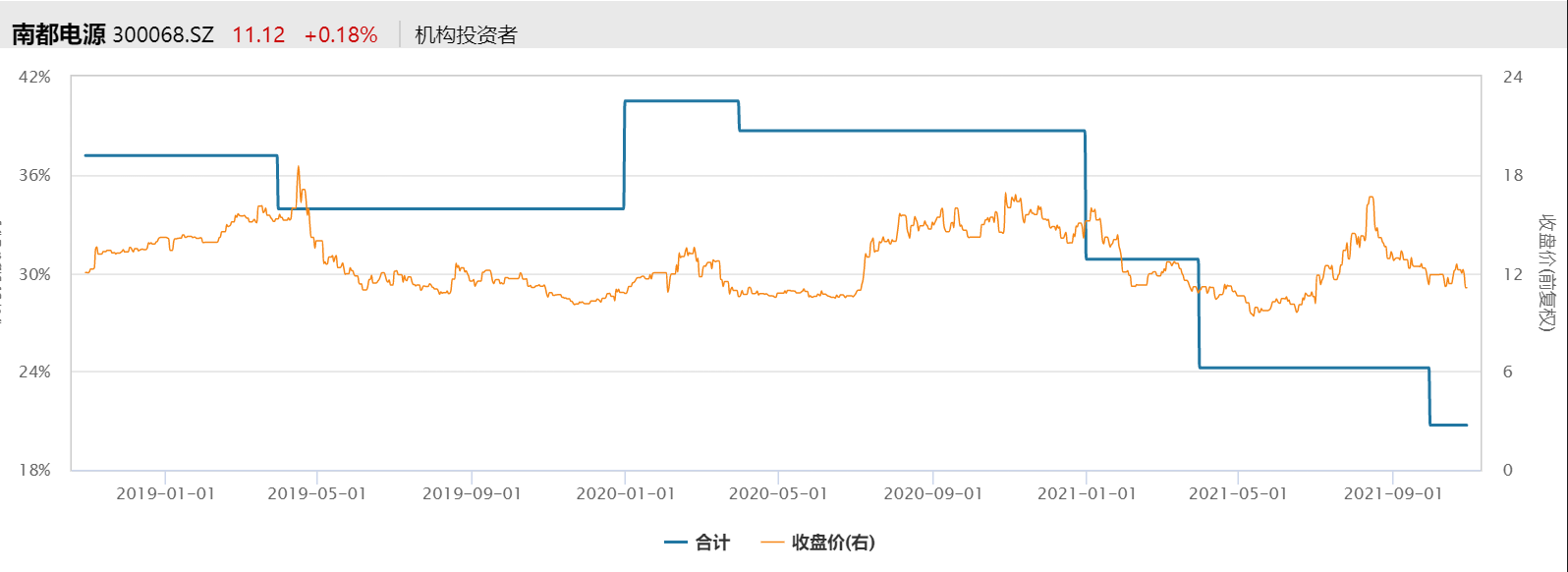Image resolution: width=1568 pixels, height=572 pixels.
Task: Open the 机构投资者 tab in the header
Action: point(466,35)
